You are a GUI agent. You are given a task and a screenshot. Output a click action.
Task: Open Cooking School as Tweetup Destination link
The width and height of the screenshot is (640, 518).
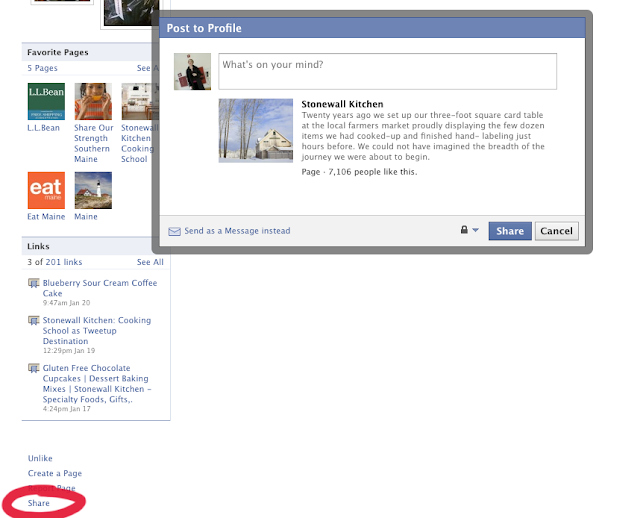pos(97,331)
